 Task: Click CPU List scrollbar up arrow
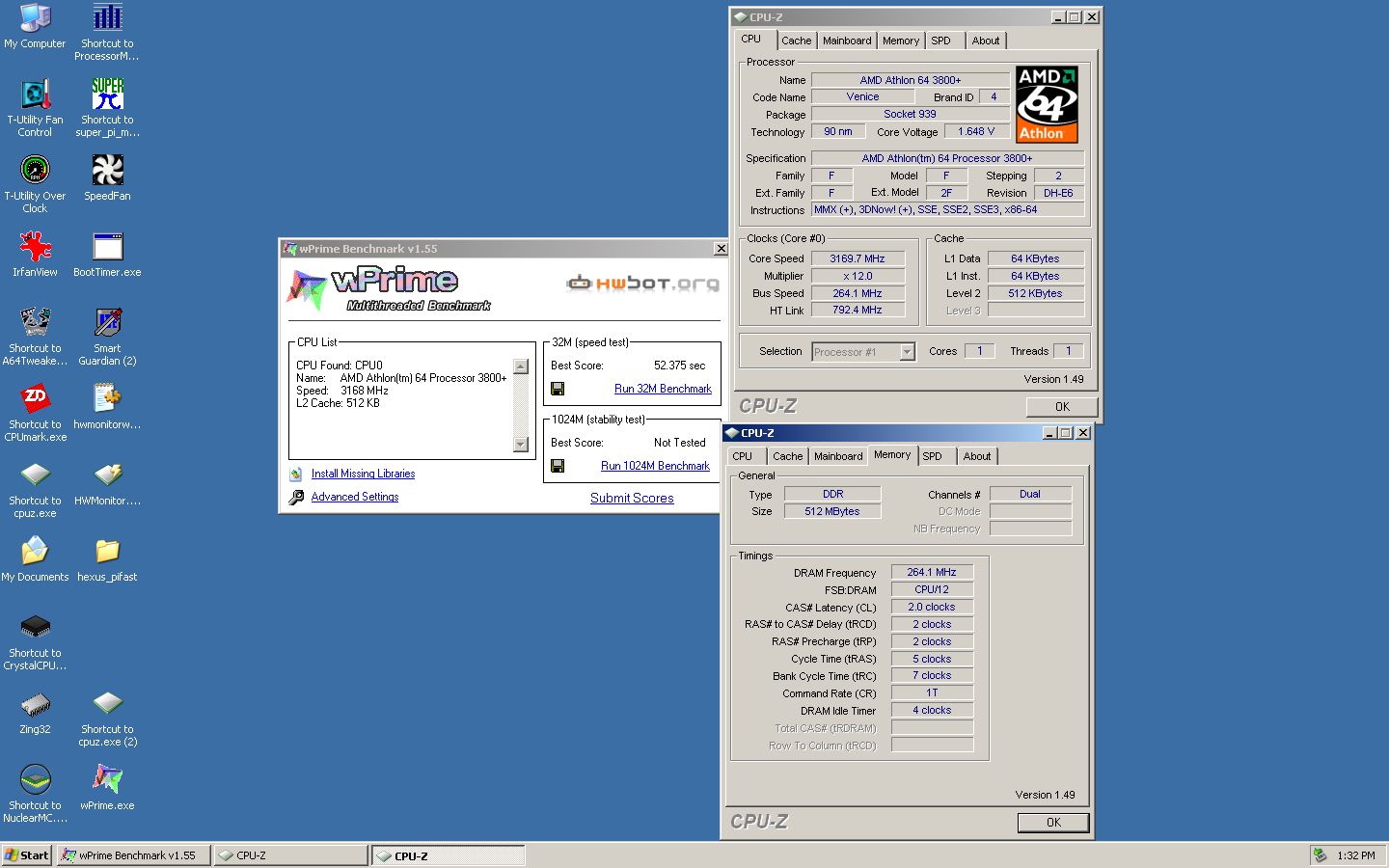521,366
